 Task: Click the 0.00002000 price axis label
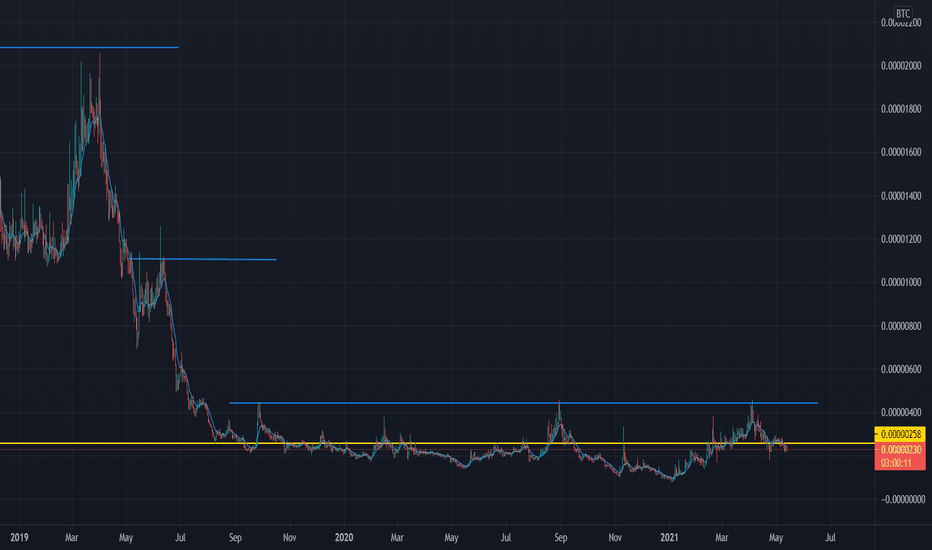[901, 65]
